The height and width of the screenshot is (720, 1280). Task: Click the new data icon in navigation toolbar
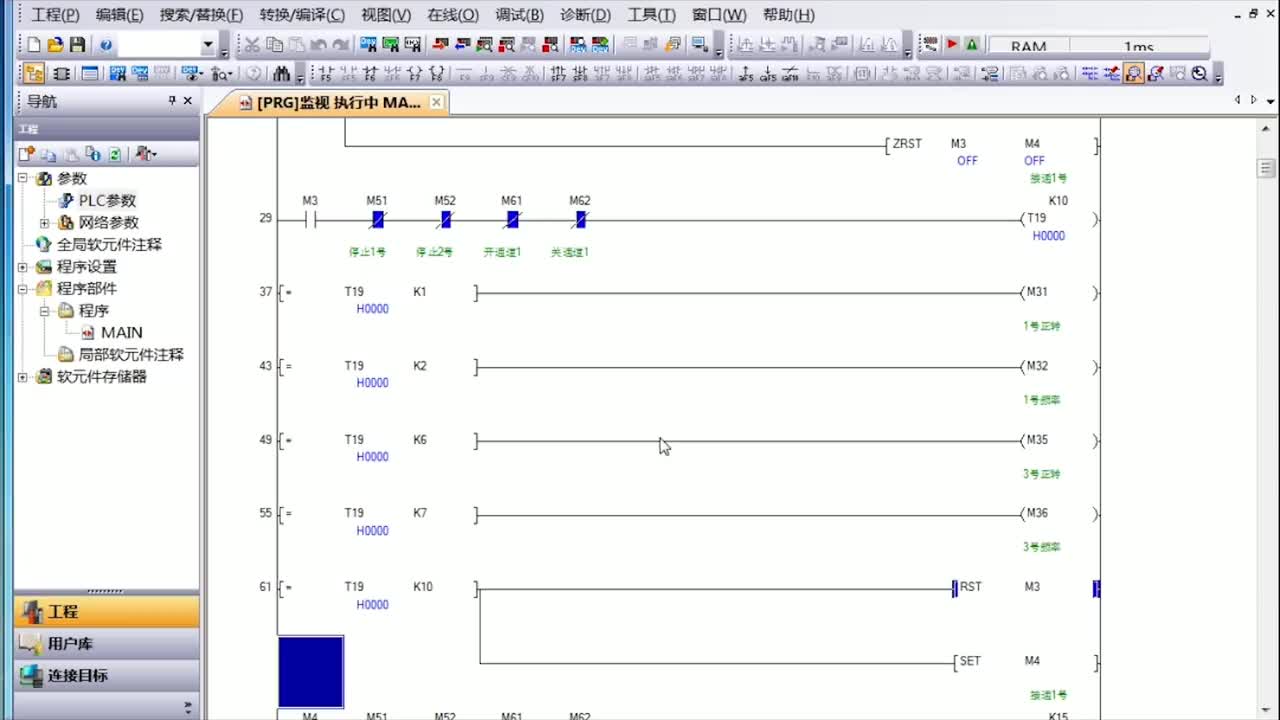[26, 153]
